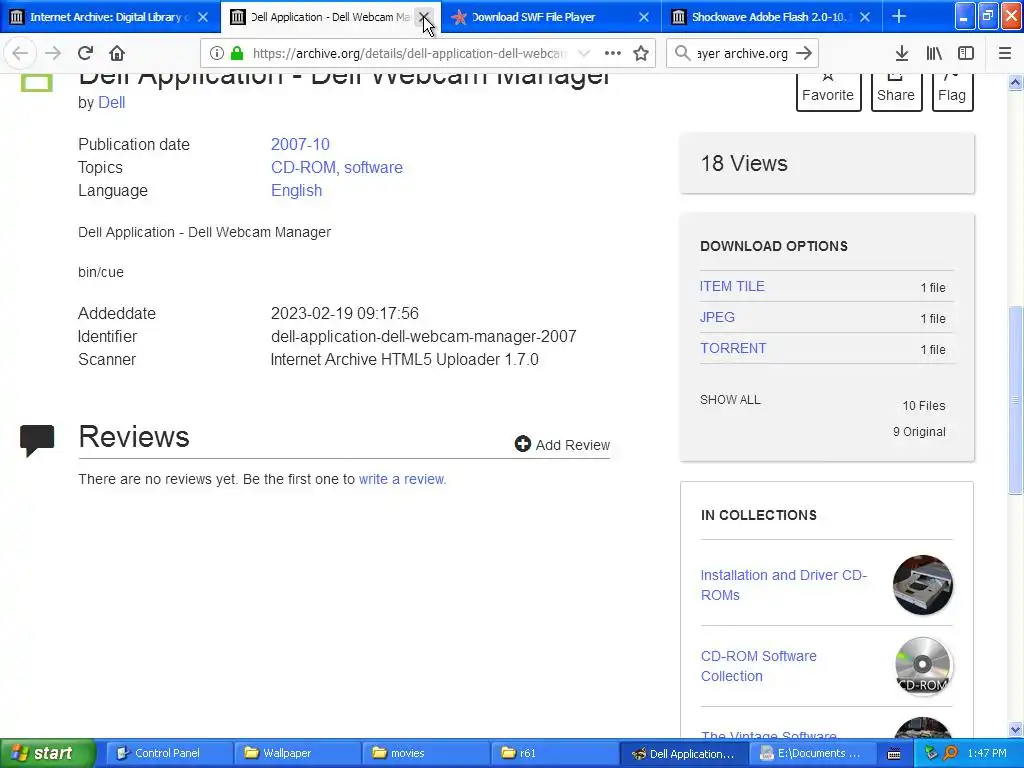
Task: Click the 9 Original count text
Action: pyautogui.click(x=919, y=432)
